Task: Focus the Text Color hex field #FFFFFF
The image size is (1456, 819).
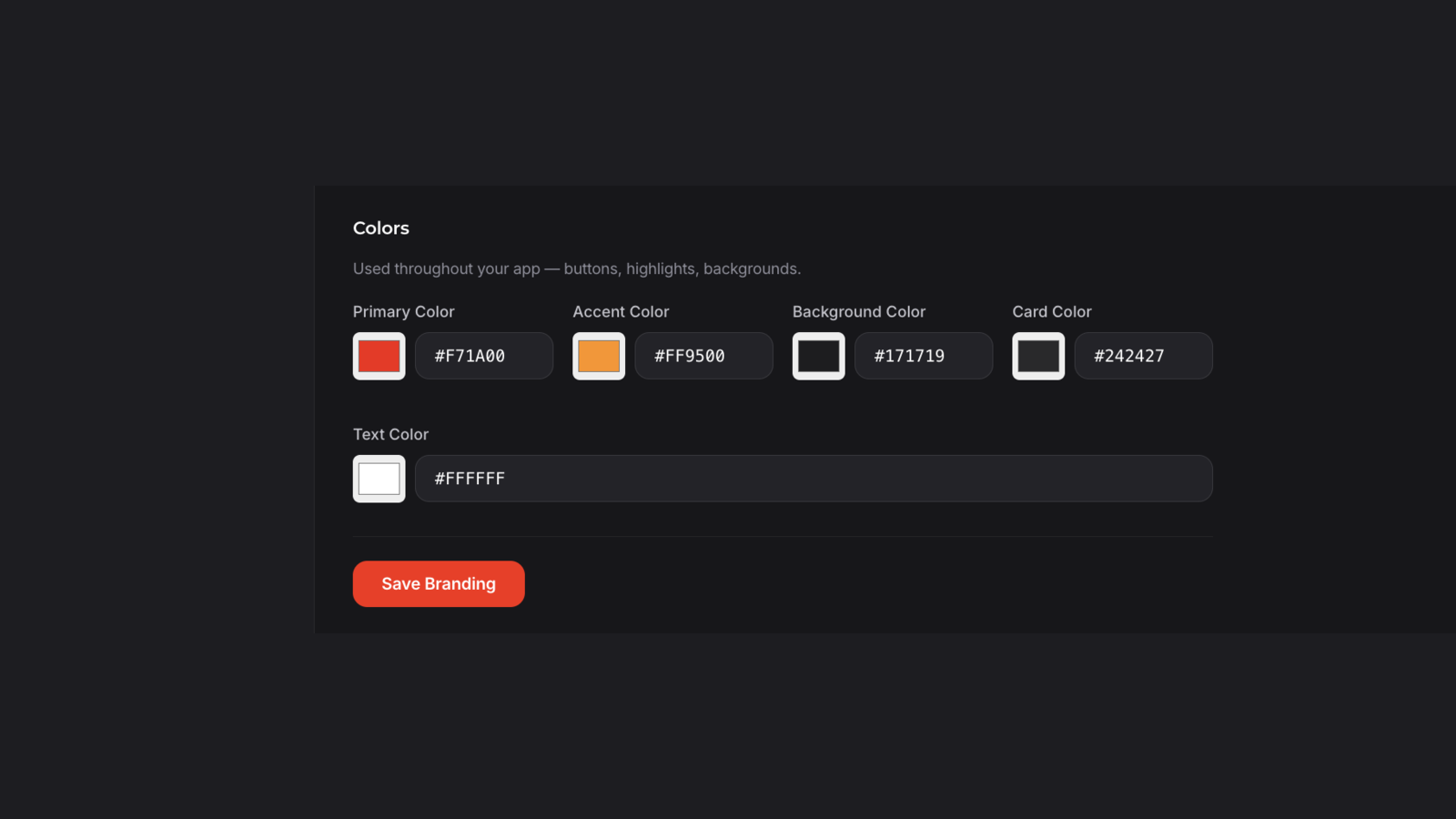Action: tap(814, 479)
